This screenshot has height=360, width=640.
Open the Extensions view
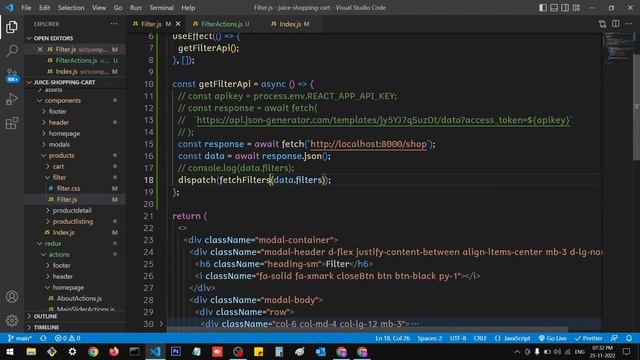click(11, 123)
